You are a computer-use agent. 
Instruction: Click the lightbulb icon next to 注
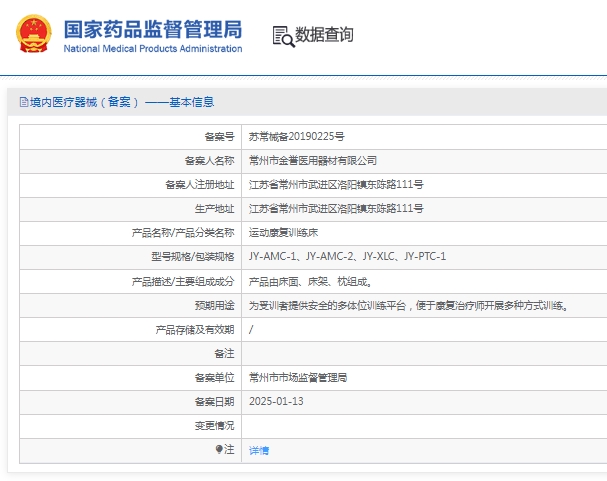[219, 449]
